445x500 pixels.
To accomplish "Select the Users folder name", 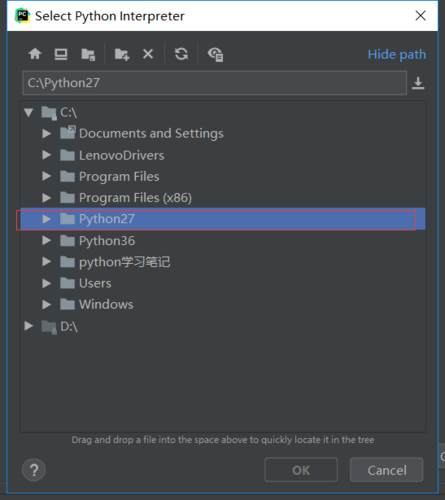I will point(95,283).
